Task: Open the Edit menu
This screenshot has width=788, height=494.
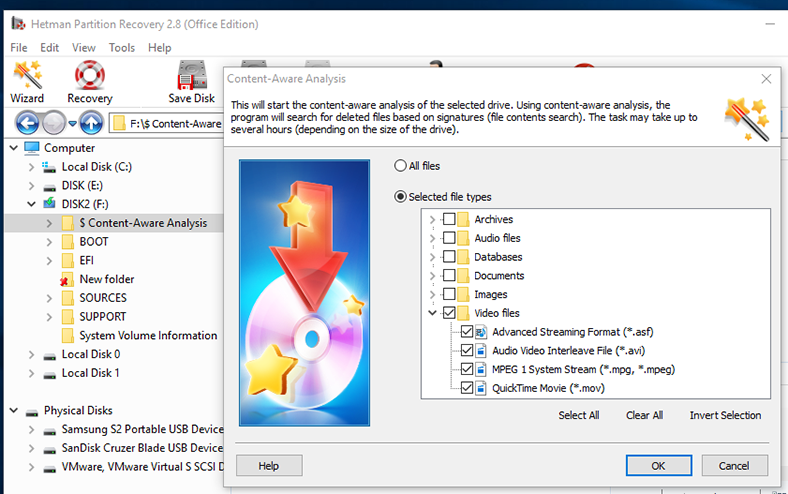Action: [x=49, y=48]
